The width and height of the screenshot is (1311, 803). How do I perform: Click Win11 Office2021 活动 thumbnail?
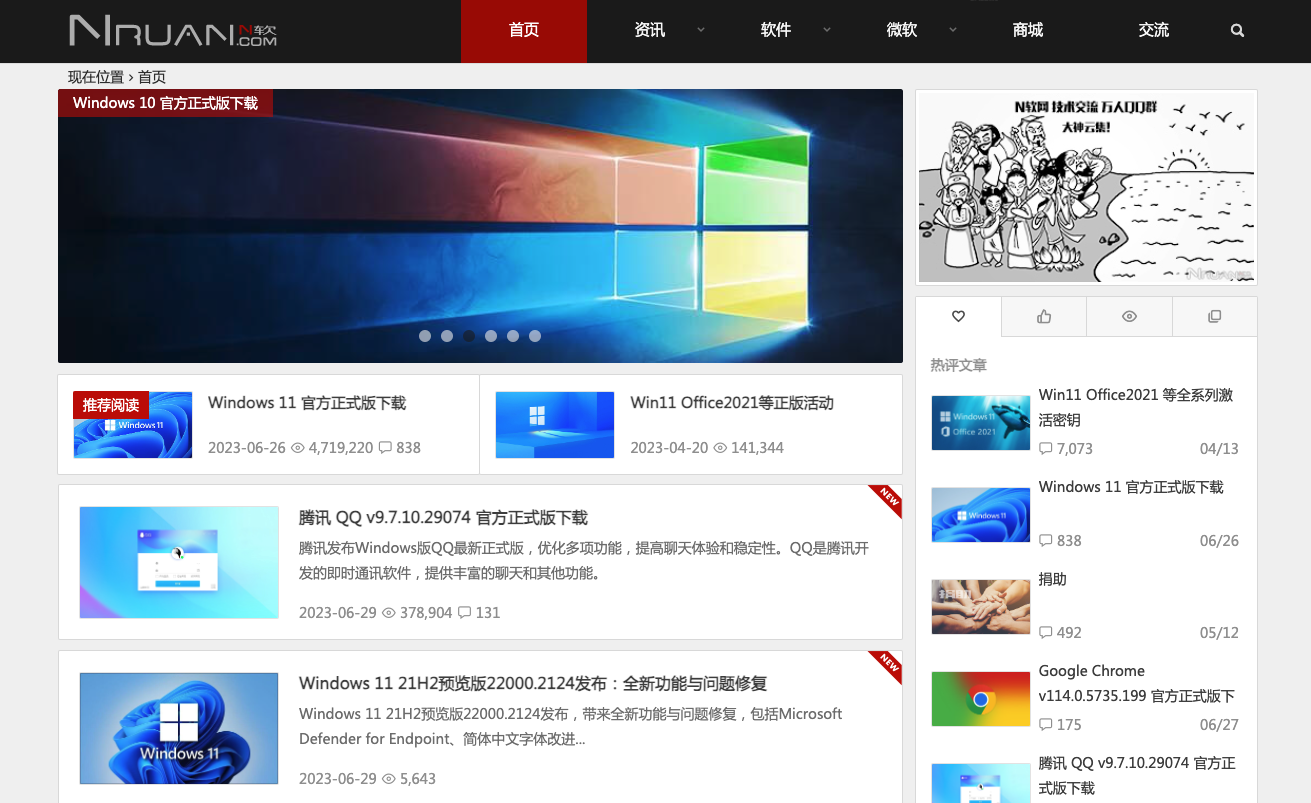point(555,425)
